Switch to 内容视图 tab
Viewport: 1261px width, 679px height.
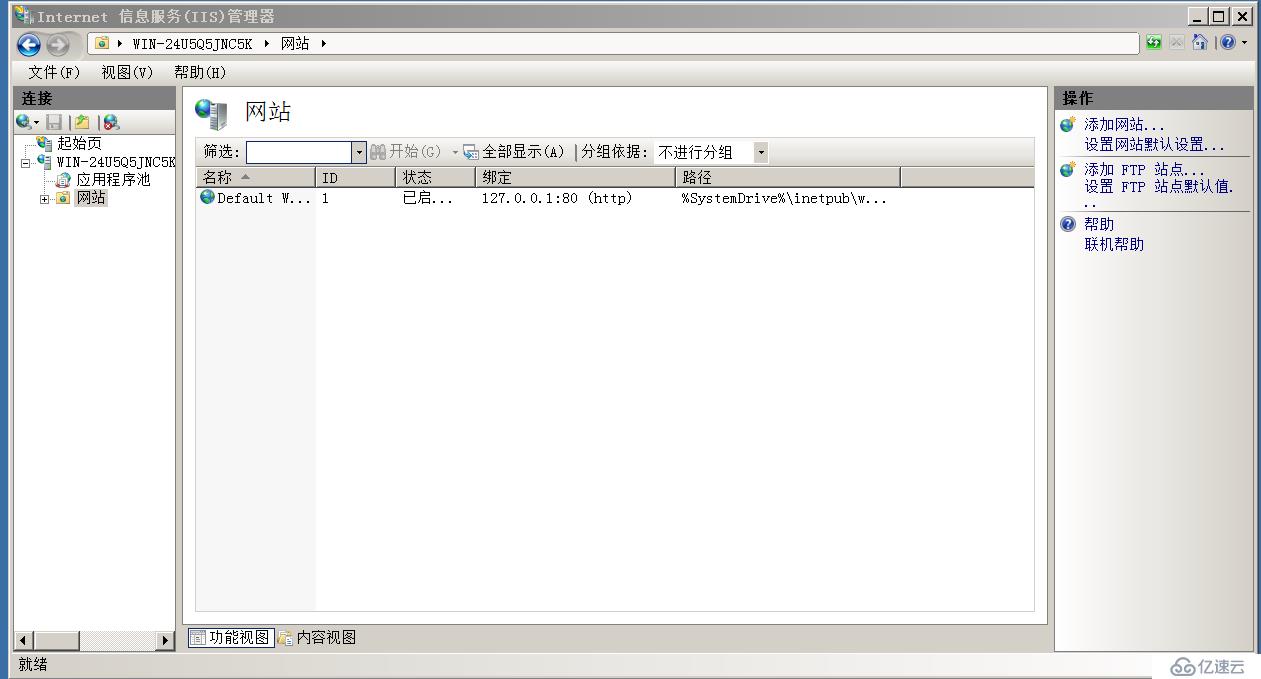click(317, 637)
